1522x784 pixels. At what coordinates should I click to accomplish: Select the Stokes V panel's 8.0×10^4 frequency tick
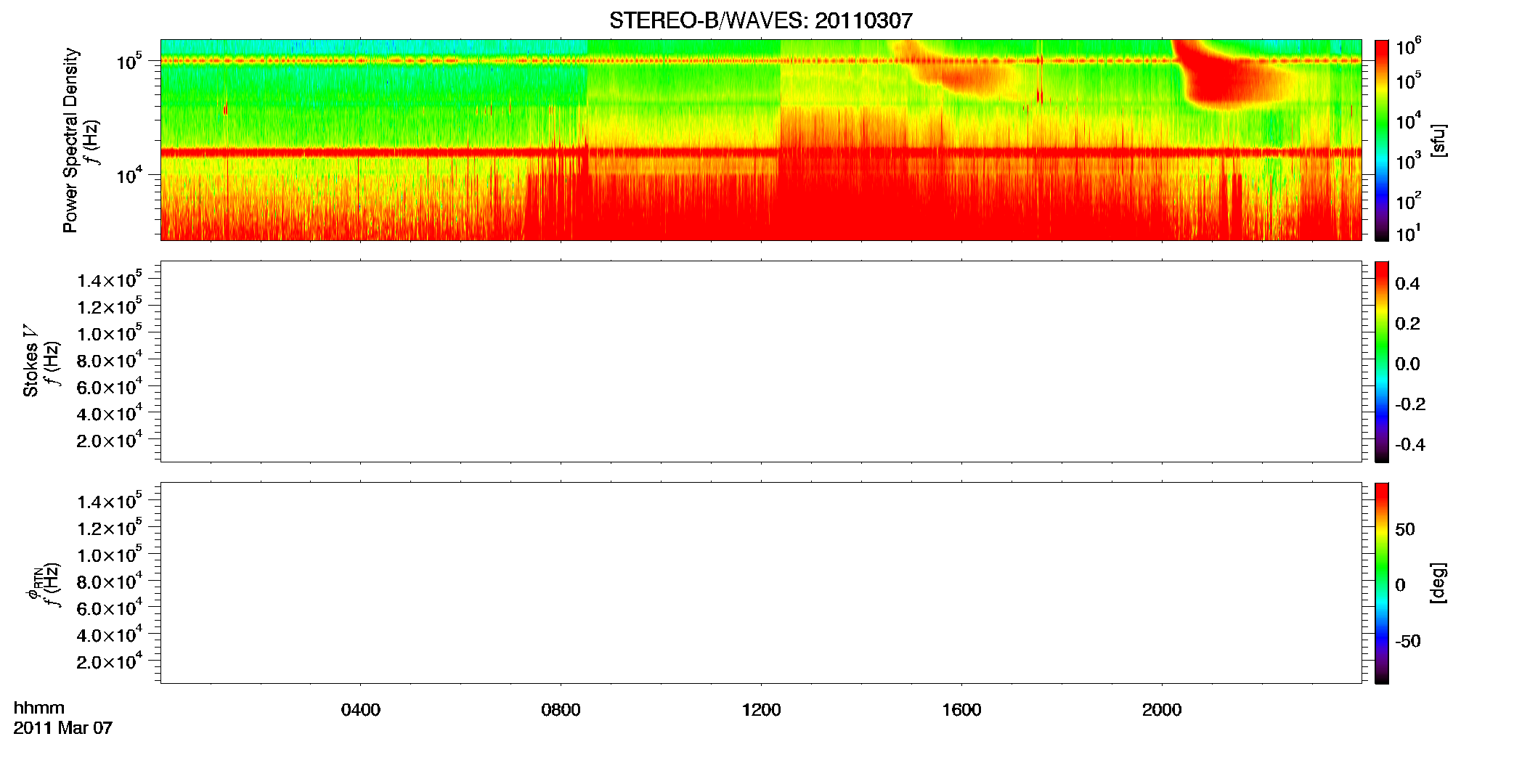click(x=109, y=360)
